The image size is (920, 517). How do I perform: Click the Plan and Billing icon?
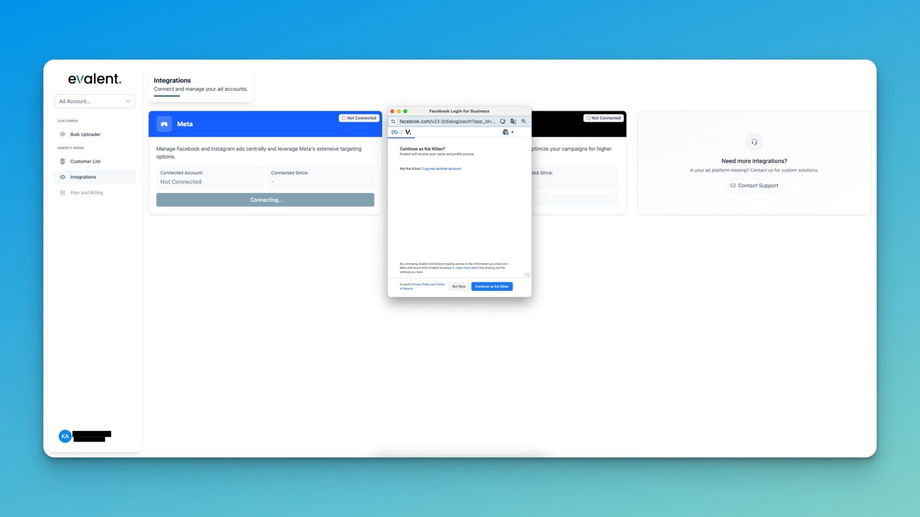click(x=63, y=192)
